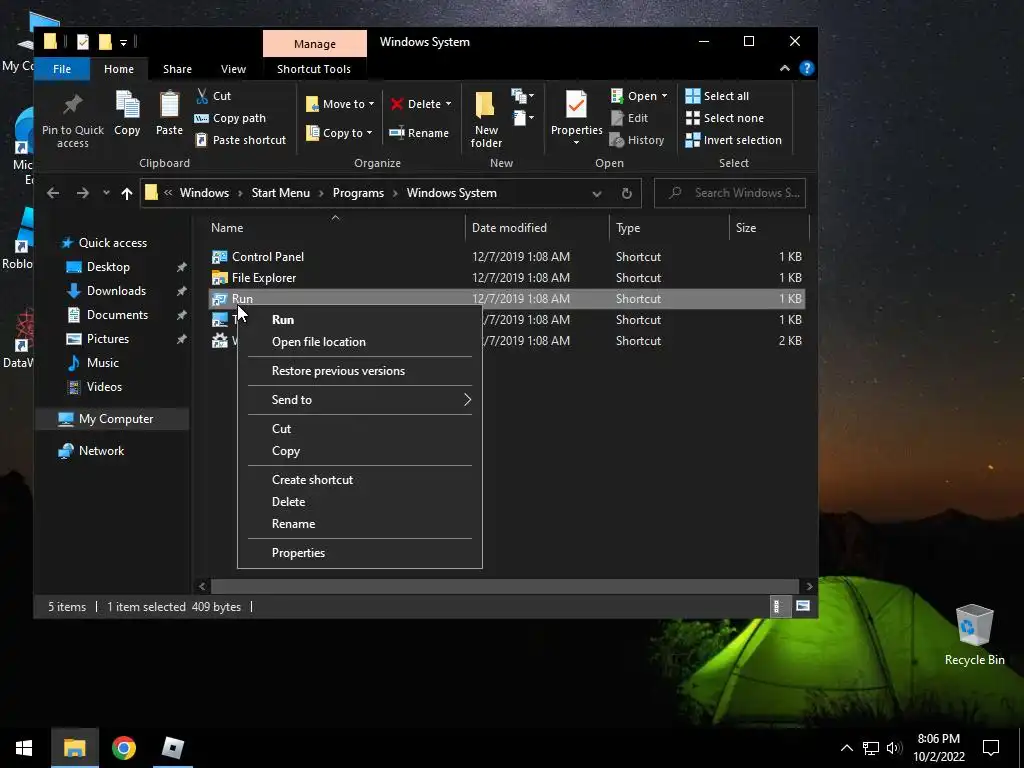Click the Copy ribbon icon
The width and height of the screenshot is (1024, 768).
point(127,105)
